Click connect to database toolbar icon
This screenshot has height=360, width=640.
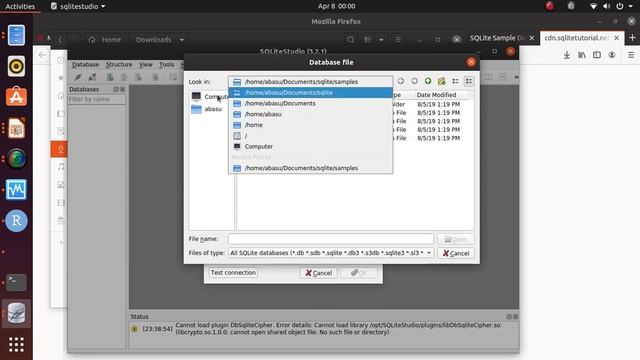pyautogui.click(x=78, y=77)
